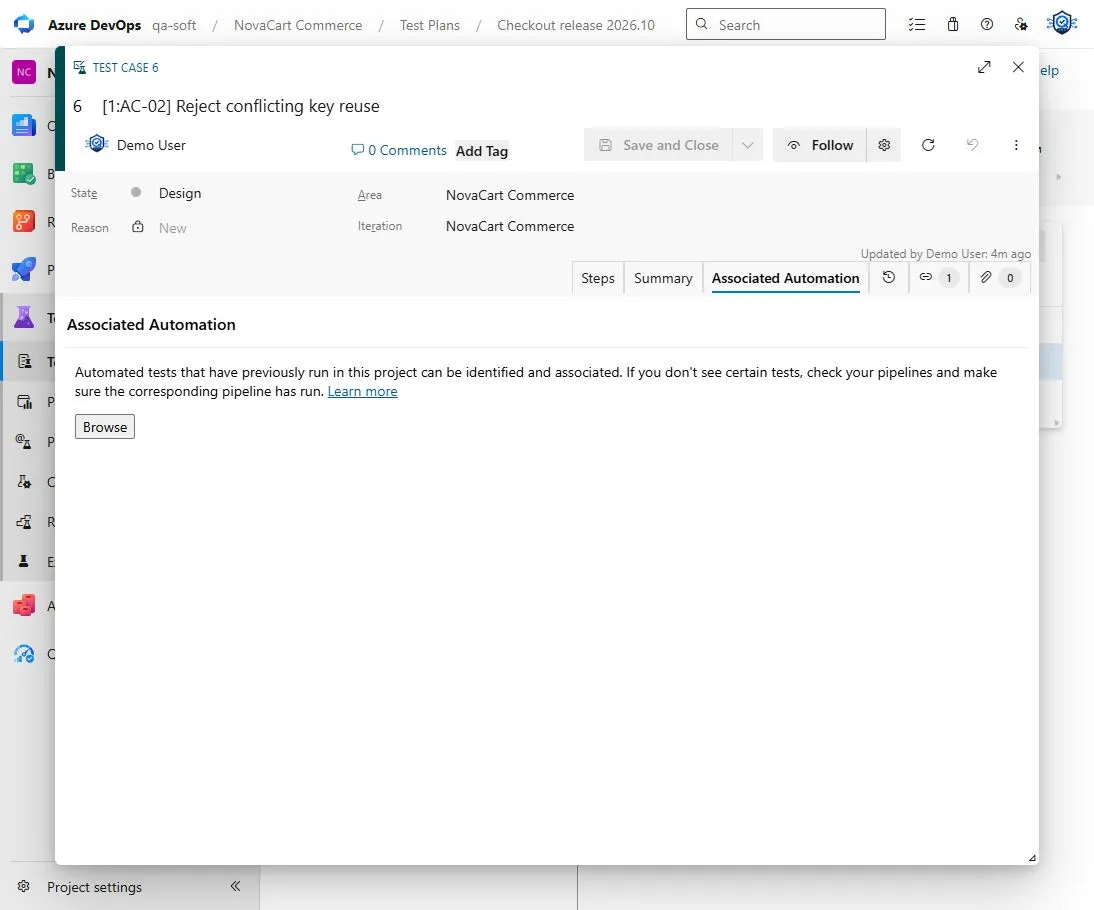This screenshot has height=910, width=1094.
Task: Open the work items list icon in header
Action: (x=917, y=24)
